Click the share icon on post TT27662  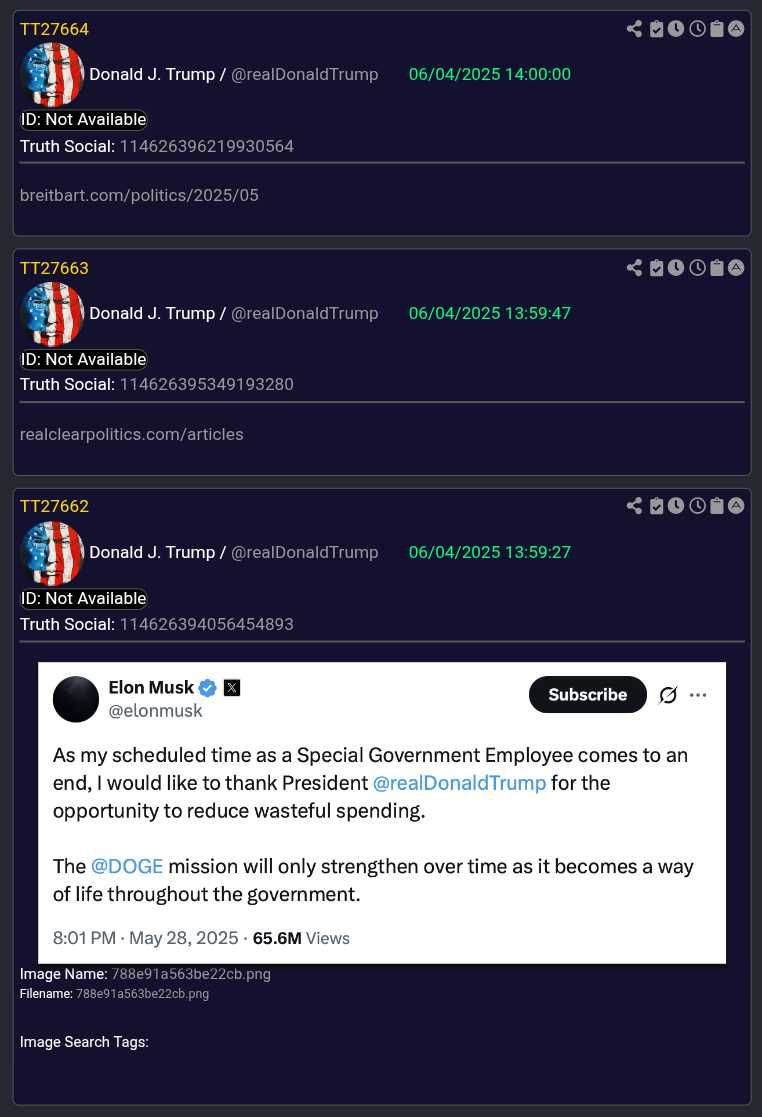click(x=634, y=506)
